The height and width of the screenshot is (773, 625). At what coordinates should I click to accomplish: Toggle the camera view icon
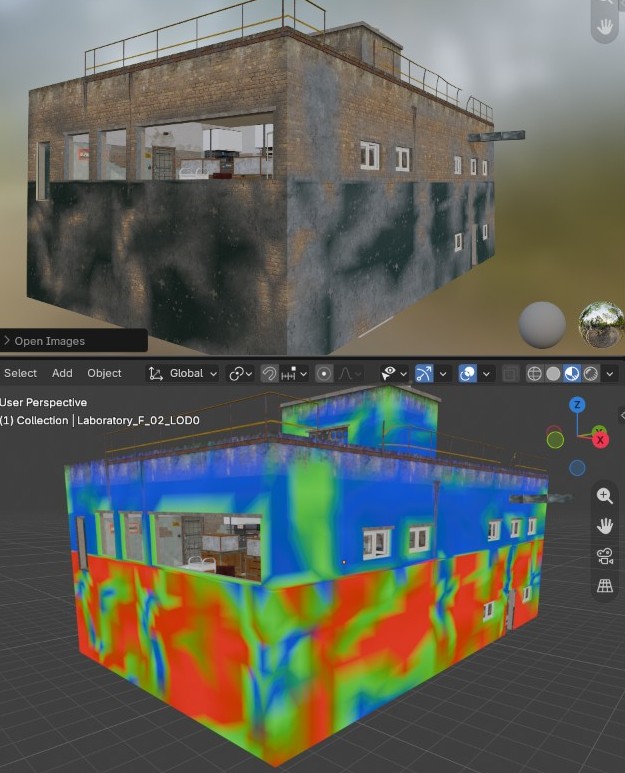[605, 556]
